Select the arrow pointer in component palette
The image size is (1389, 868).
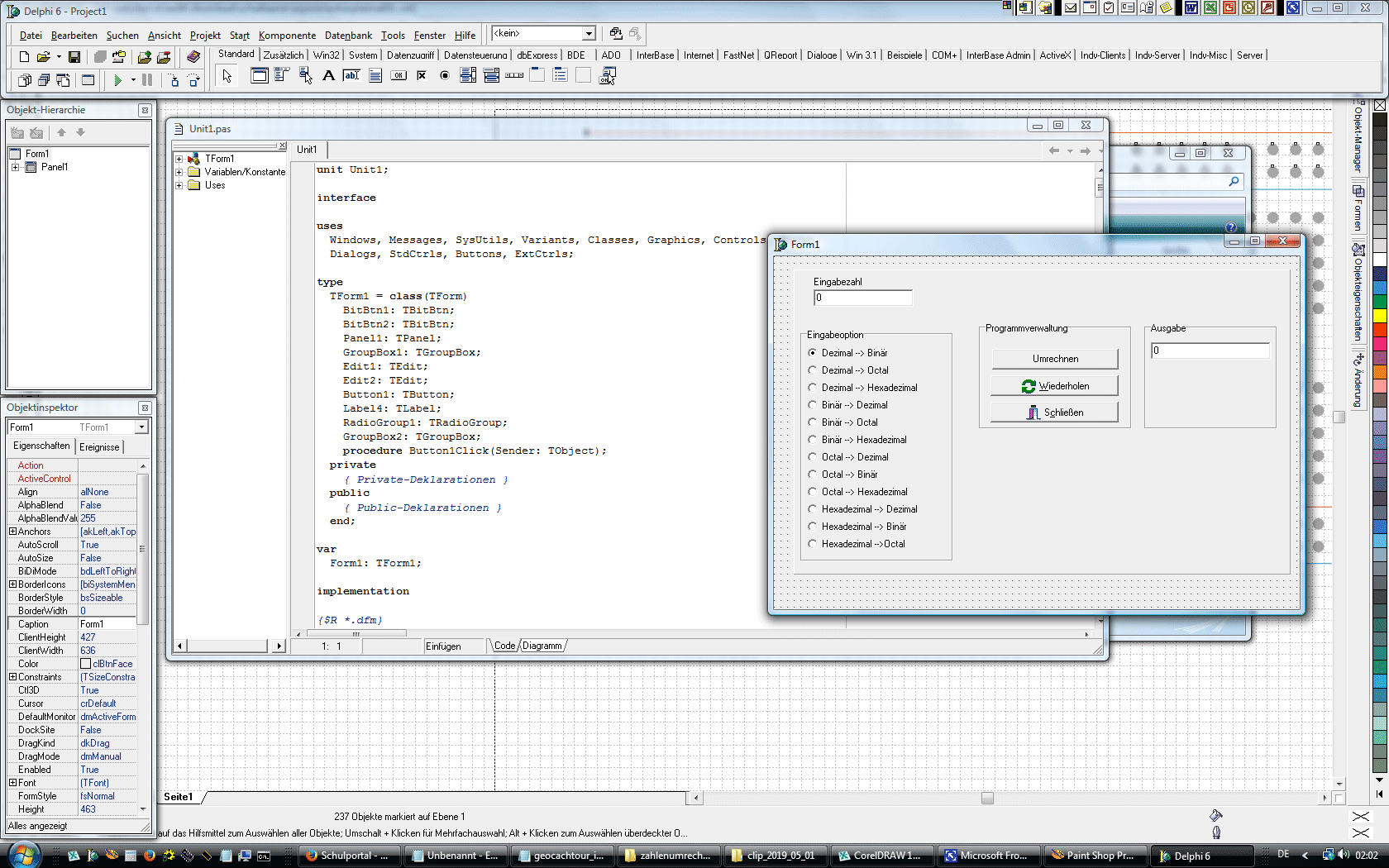[x=227, y=76]
